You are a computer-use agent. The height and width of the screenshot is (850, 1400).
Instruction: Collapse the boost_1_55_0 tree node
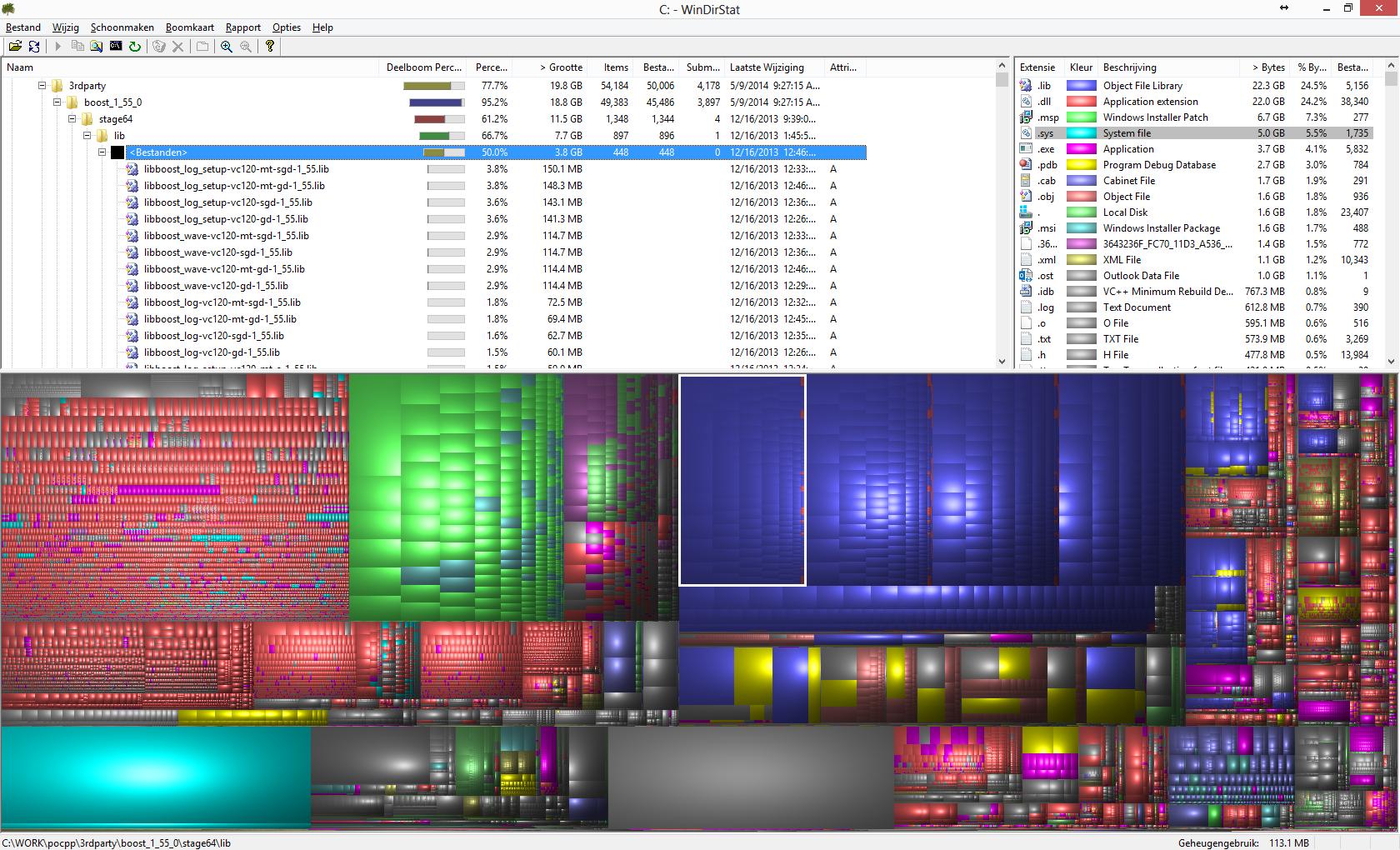[x=57, y=102]
